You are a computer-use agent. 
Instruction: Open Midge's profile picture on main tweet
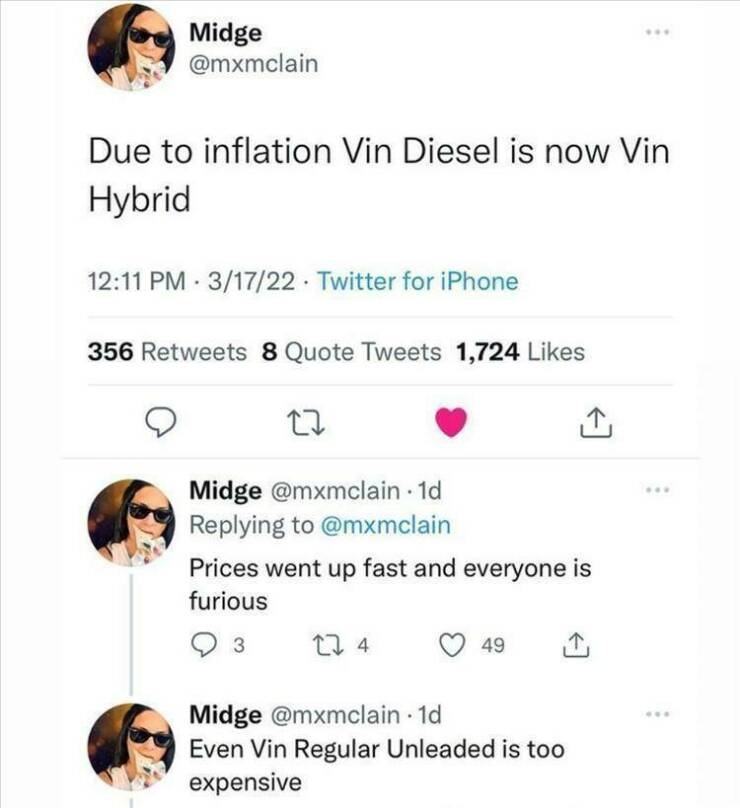pos(131,47)
